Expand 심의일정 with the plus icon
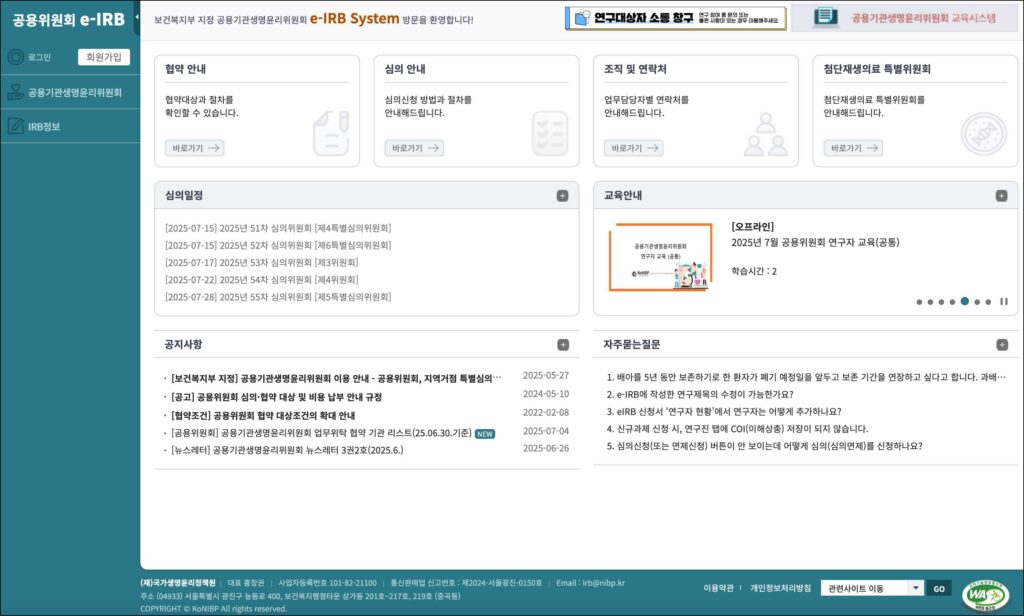The width and height of the screenshot is (1024, 616). [562, 196]
